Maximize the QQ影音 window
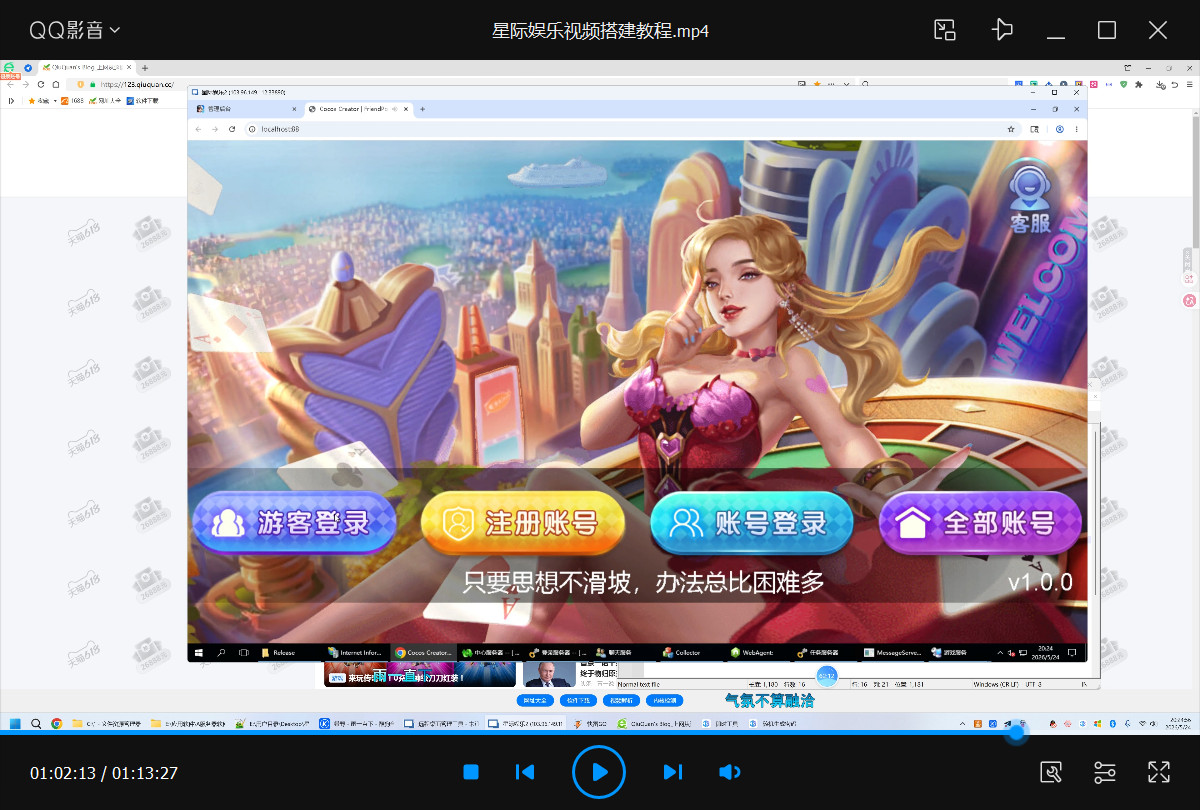 (1107, 30)
